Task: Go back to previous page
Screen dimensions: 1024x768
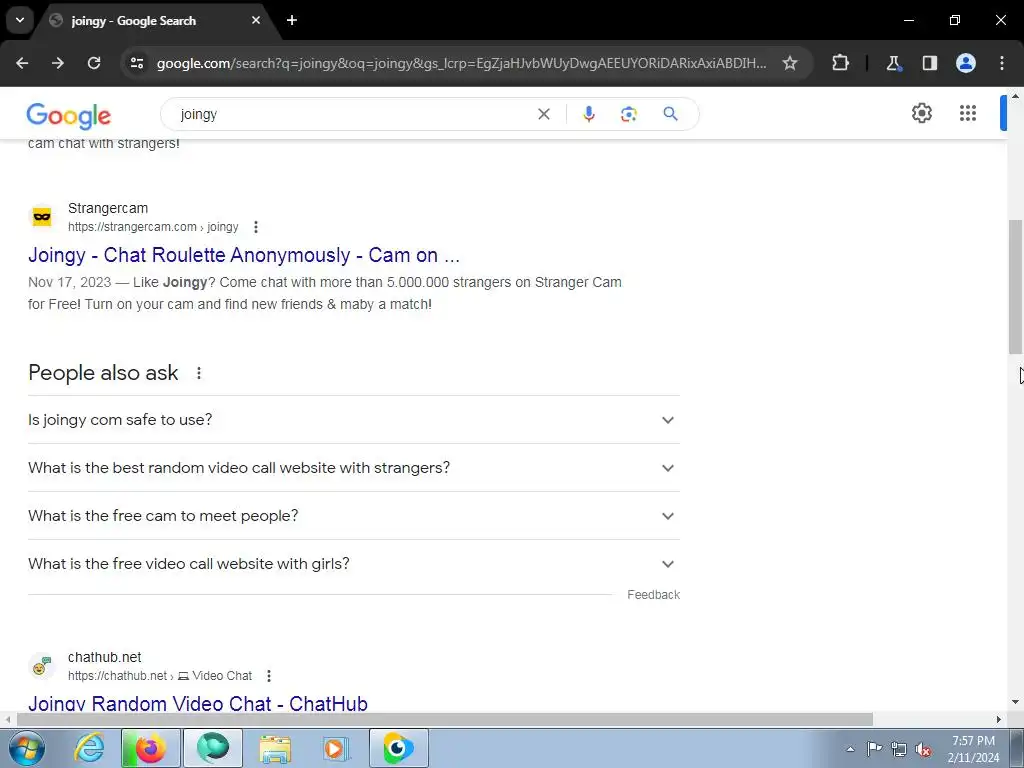Action: pyautogui.click(x=22, y=63)
